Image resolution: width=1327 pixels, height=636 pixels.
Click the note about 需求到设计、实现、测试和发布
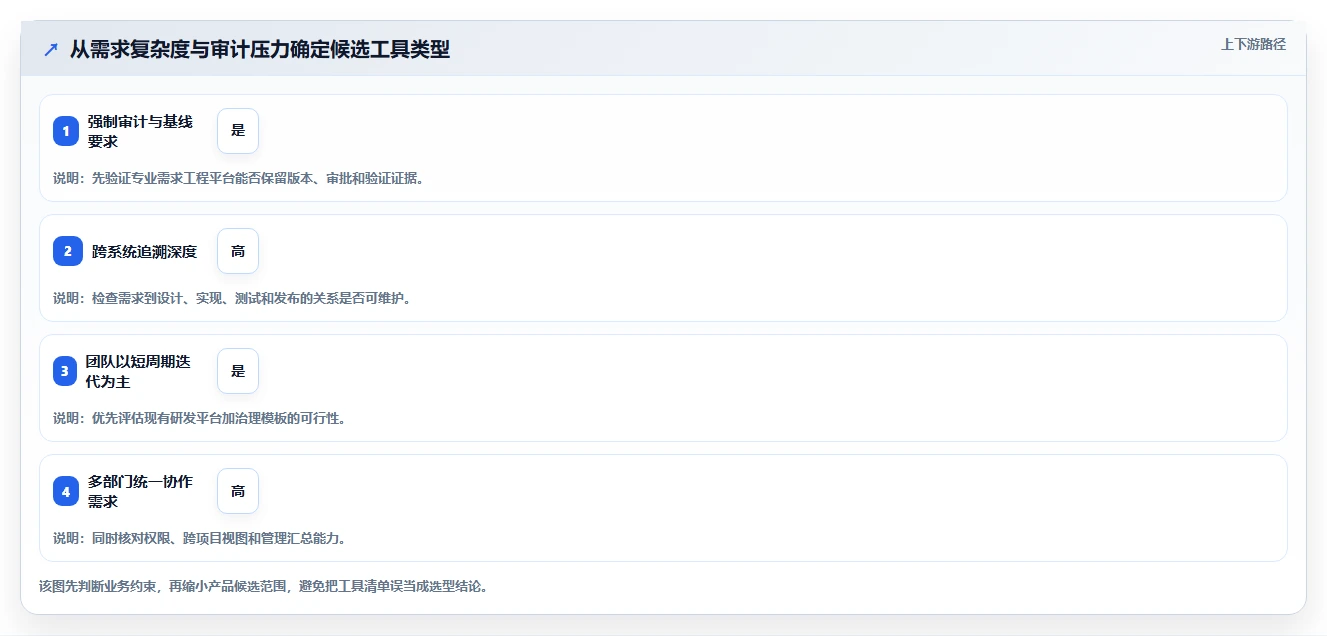[232, 298]
